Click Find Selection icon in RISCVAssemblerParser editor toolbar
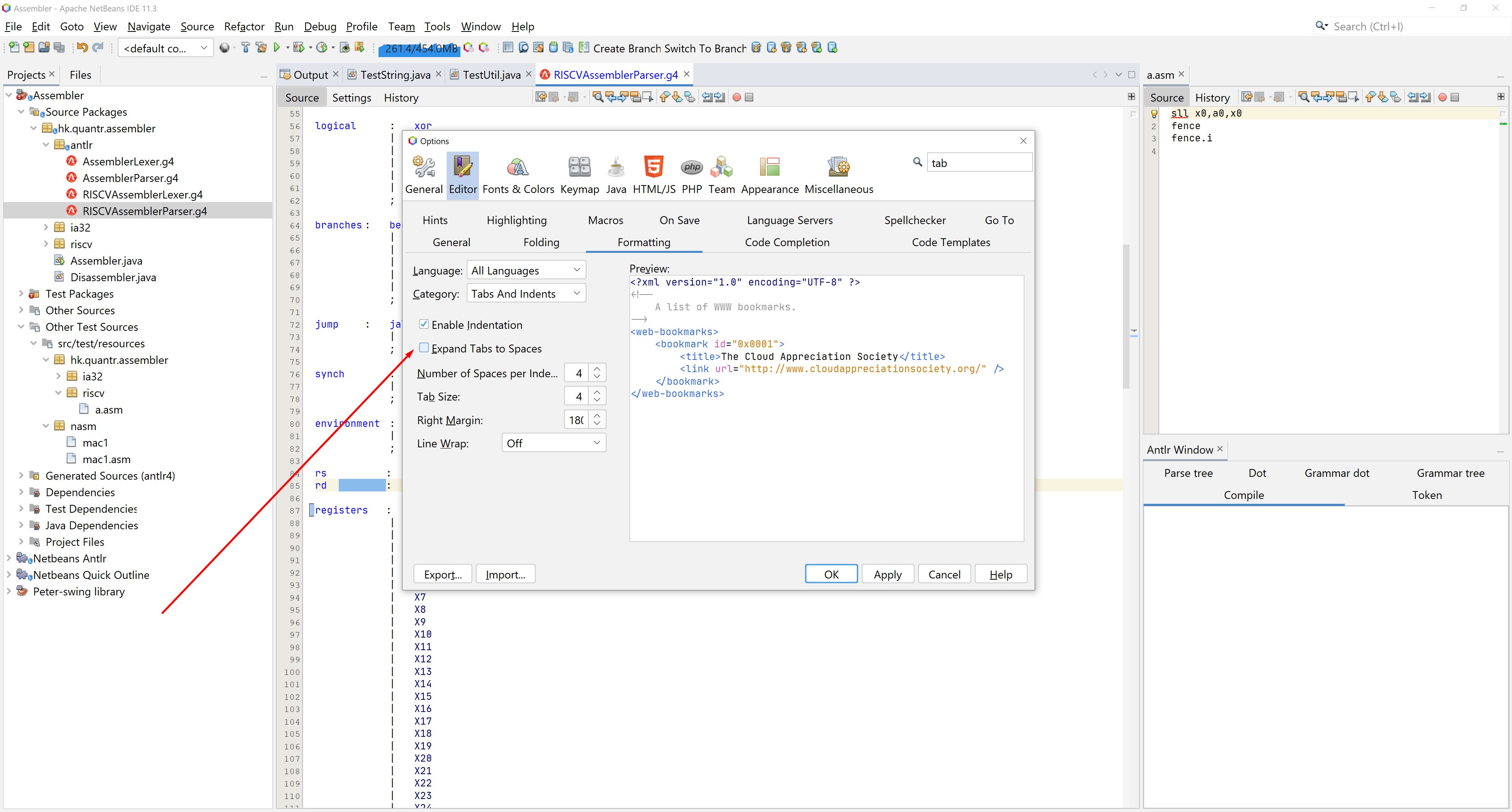The width and height of the screenshot is (1512, 812). [x=597, y=97]
